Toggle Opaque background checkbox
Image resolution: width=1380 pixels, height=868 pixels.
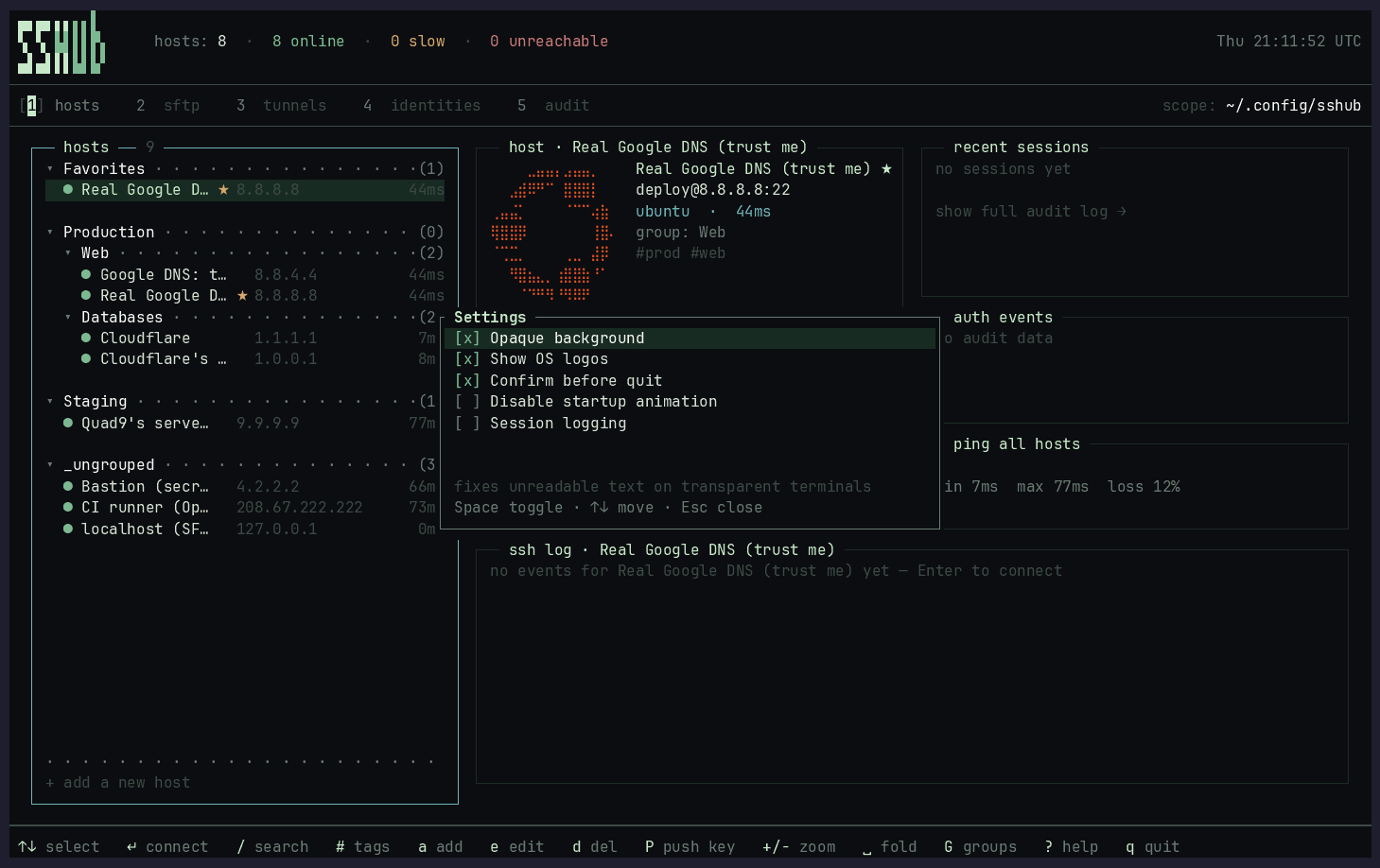(x=467, y=338)
